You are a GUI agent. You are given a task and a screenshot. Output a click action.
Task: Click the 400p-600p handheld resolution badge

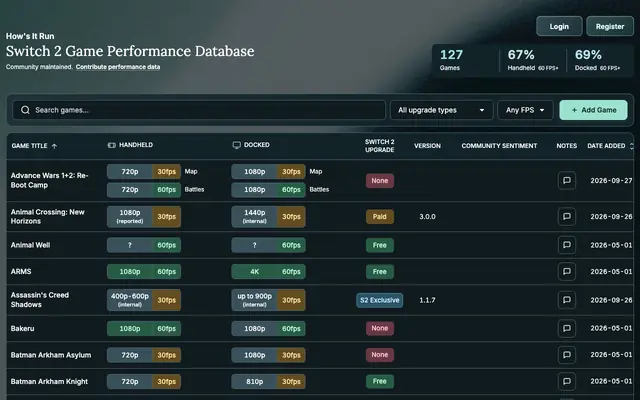(130, 300)
